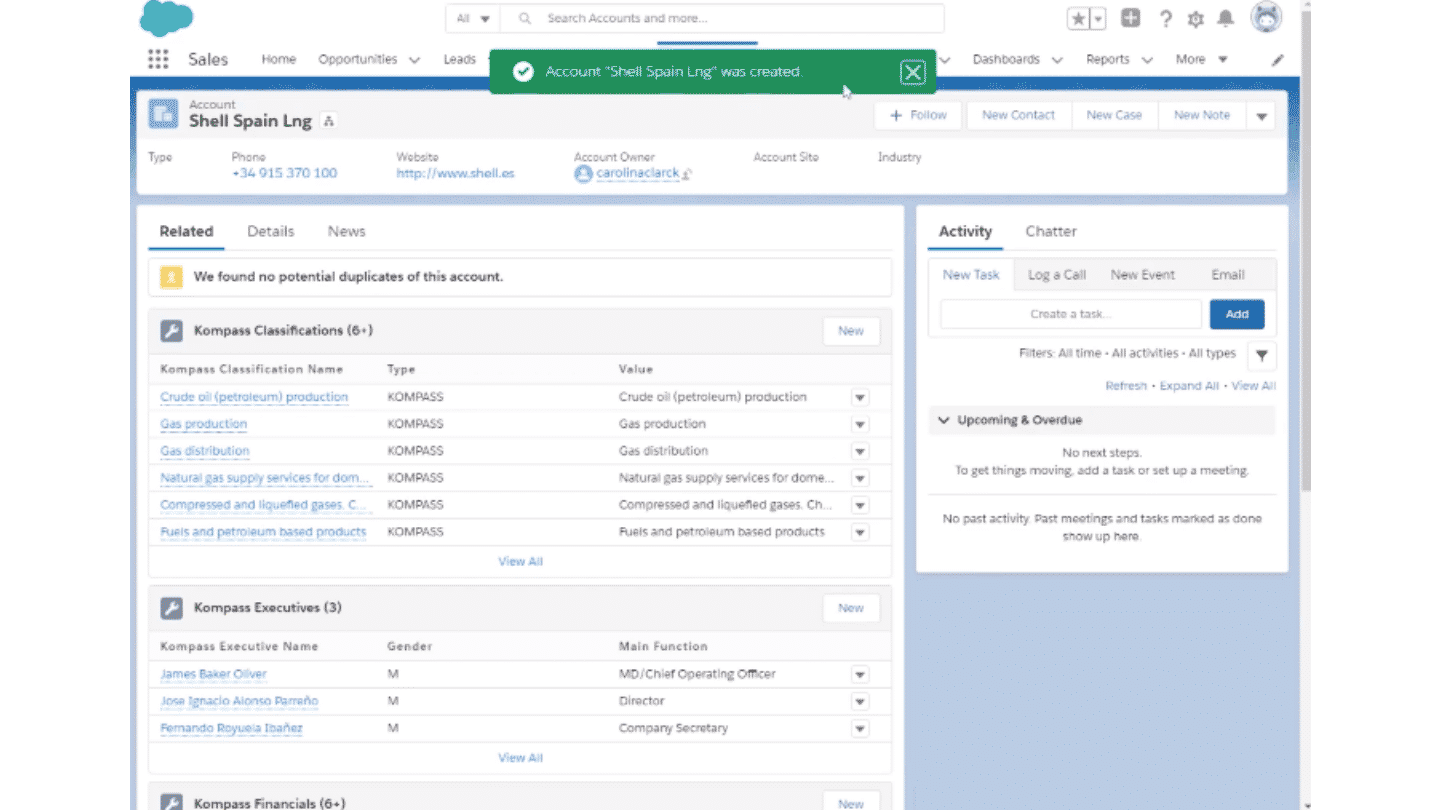This screenshot has height=810, width=1440.
Task: Click the Expand All activities link
Action: coord(1189,386)
